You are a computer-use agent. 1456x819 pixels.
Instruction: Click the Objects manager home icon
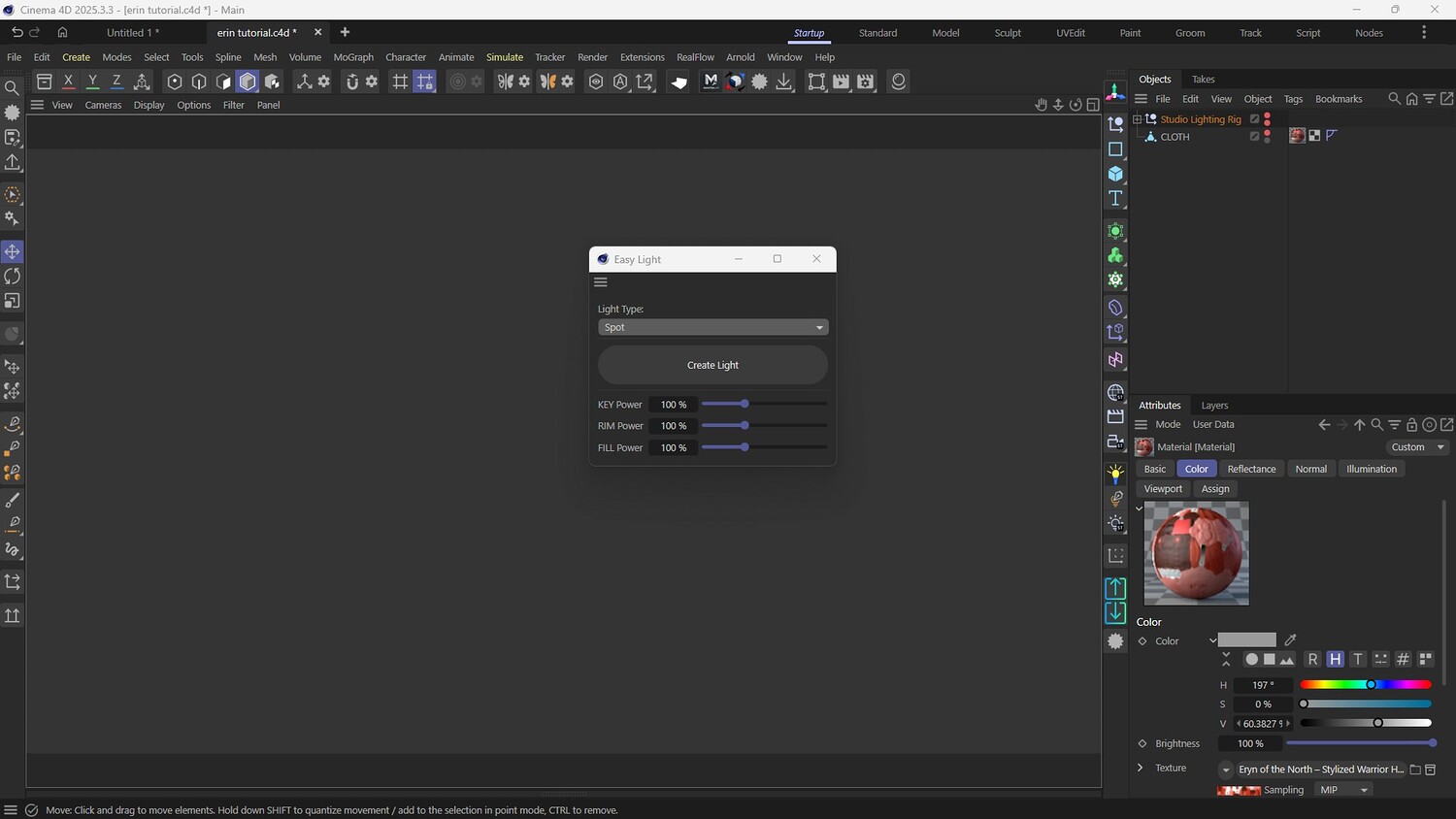click(x=1412, y=99)
